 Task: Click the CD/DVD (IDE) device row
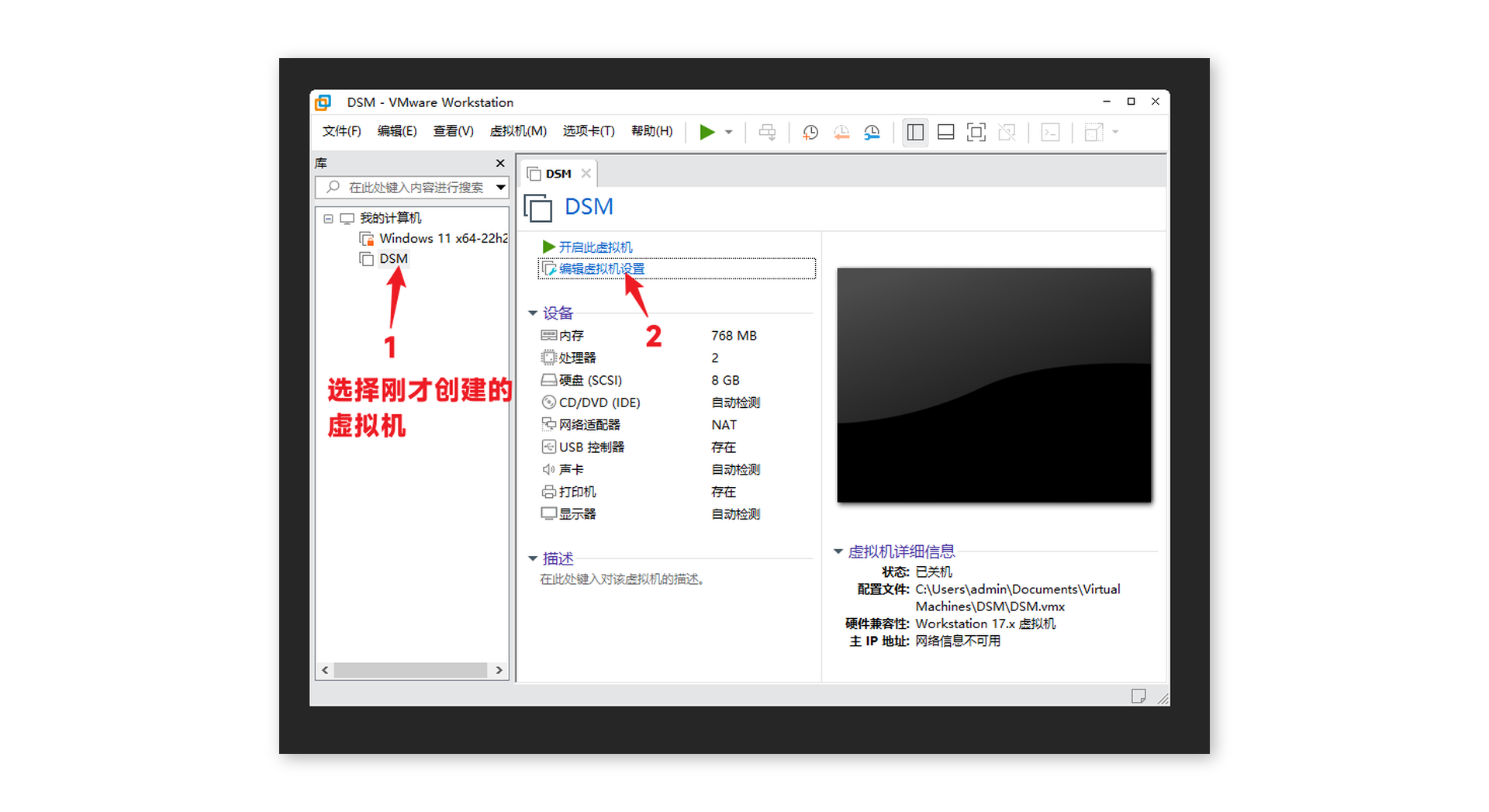click(675, 403)
